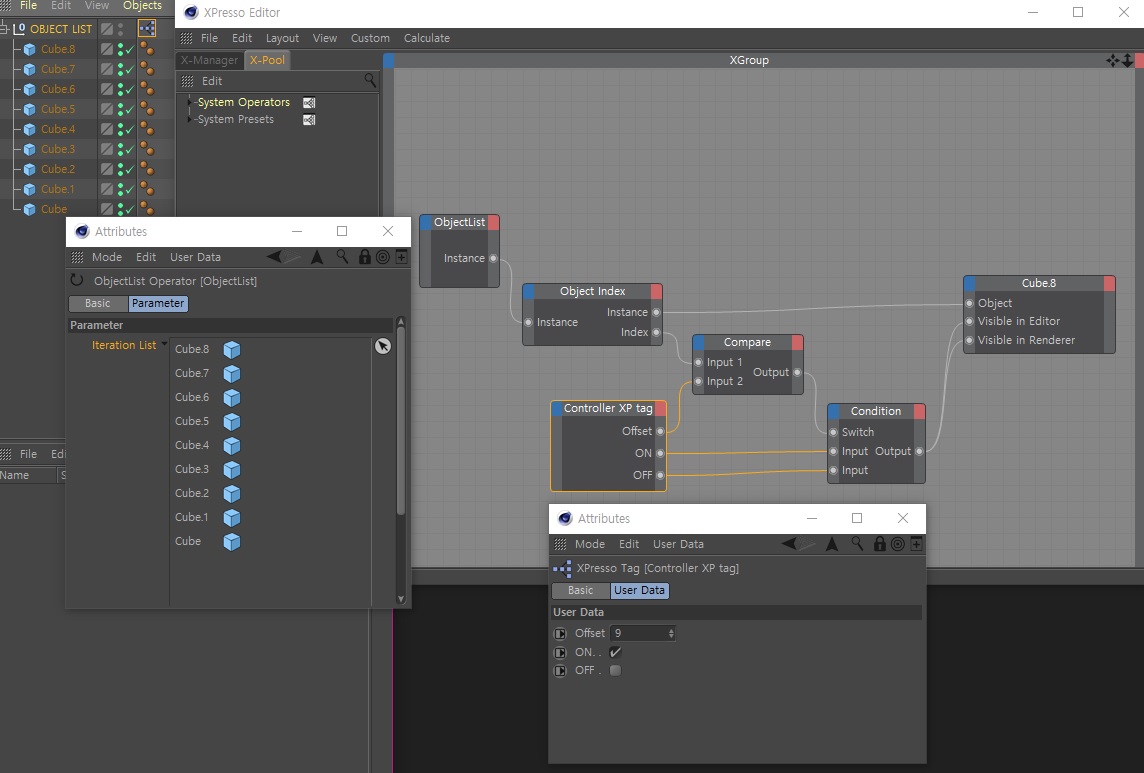Switch to the X-Pool tab
The image size is (1144, 773).
tap(267, 60)
